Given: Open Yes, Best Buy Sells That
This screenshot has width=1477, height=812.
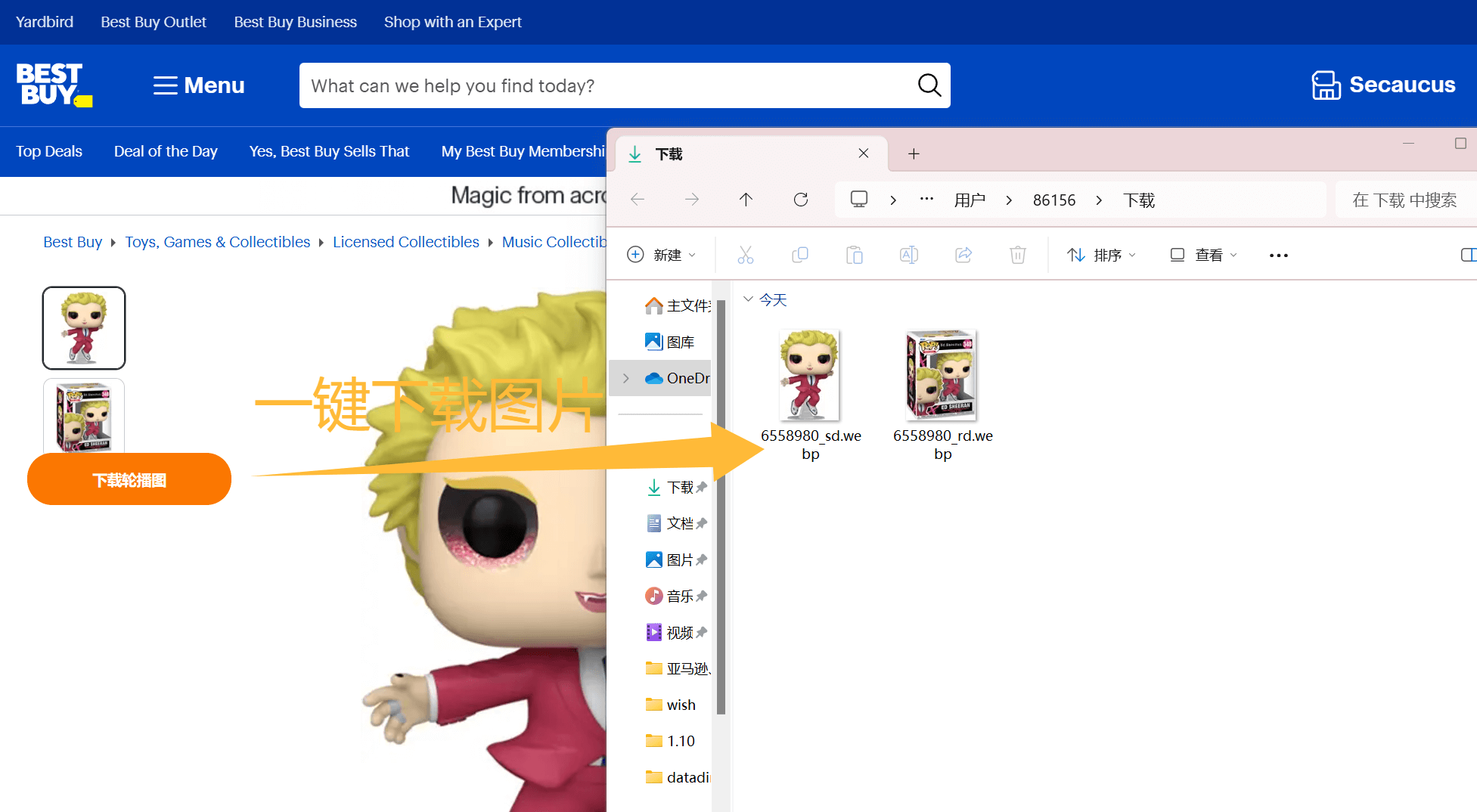Looking at the screenshot, I should pyautogui.click(x=329, y=151).
